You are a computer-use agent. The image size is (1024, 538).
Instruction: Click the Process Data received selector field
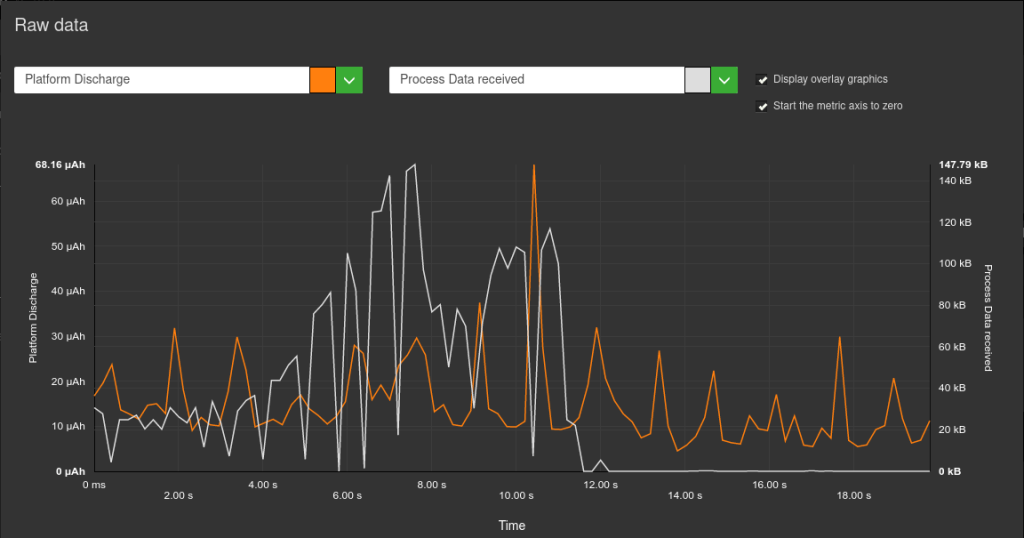pos(536,80)
